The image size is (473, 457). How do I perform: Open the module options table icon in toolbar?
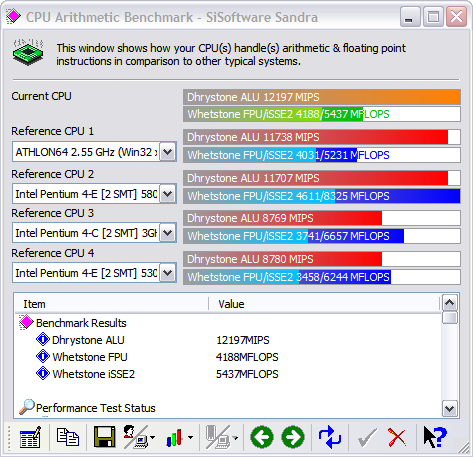coord(30,437)
